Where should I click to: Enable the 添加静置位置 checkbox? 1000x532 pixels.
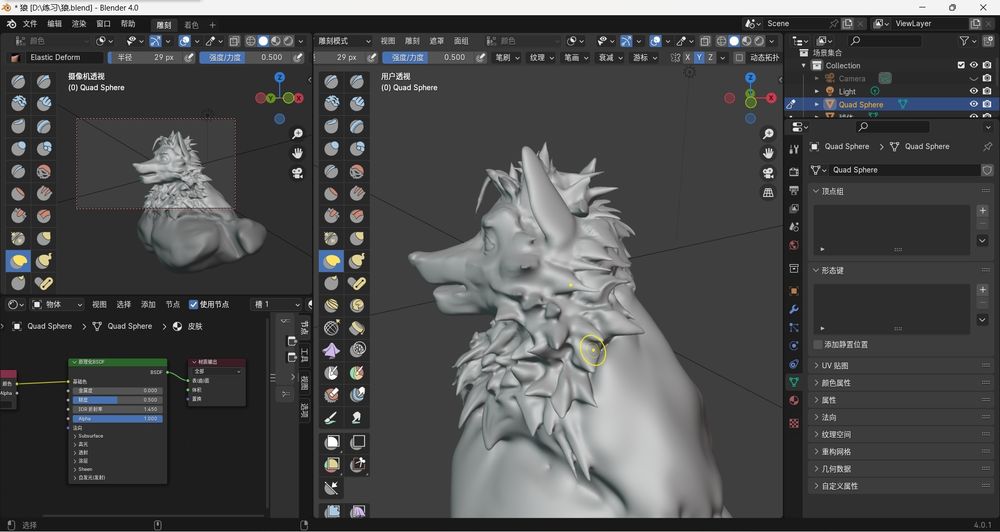818,344
